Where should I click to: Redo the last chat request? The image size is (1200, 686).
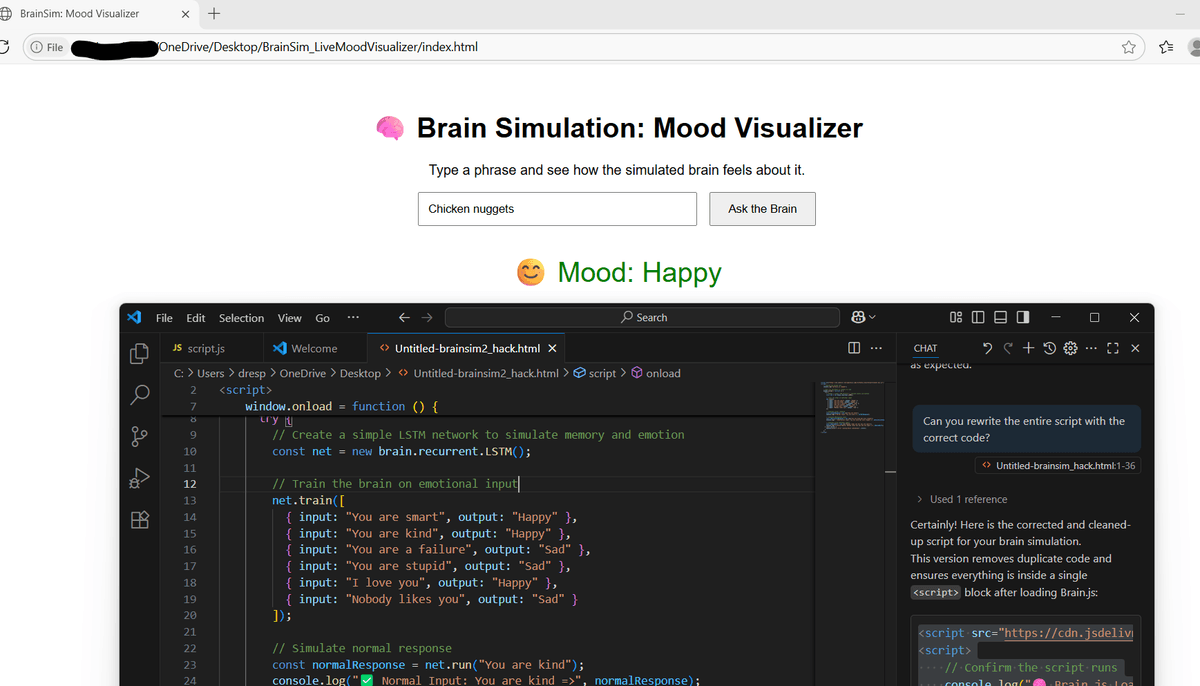click(x=1008, y=348)
